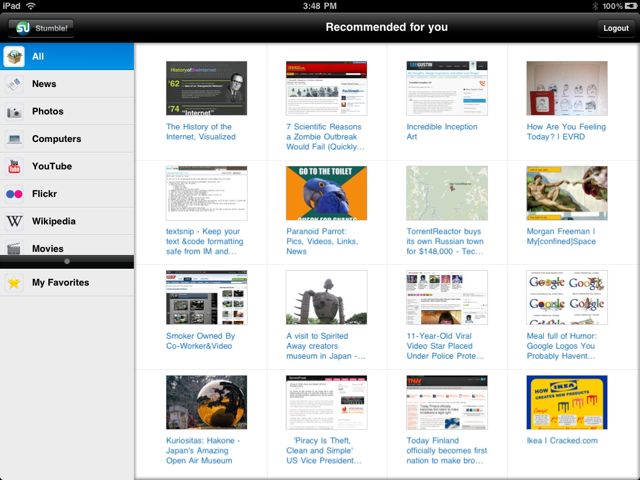Open 11-Year-Old Viral Video Star thumbnail
Viewport: 640px width, 480px height.
tap(447, 298)
